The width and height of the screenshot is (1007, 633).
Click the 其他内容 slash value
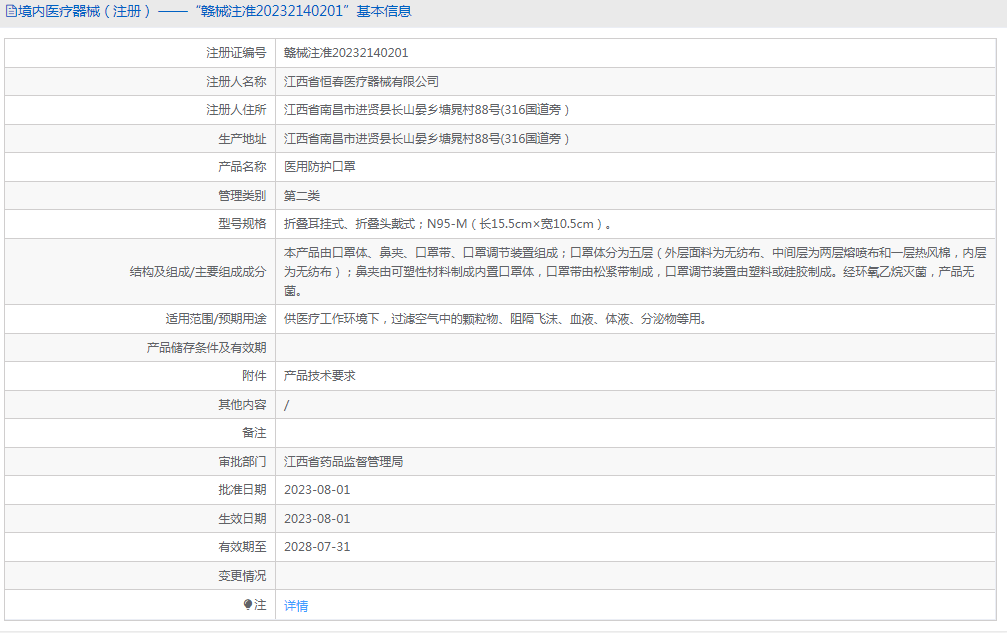pos(286,405)
